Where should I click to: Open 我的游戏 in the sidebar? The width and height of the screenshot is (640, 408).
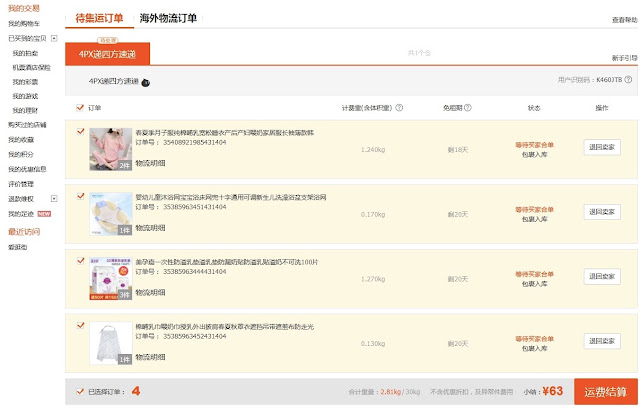25,96
